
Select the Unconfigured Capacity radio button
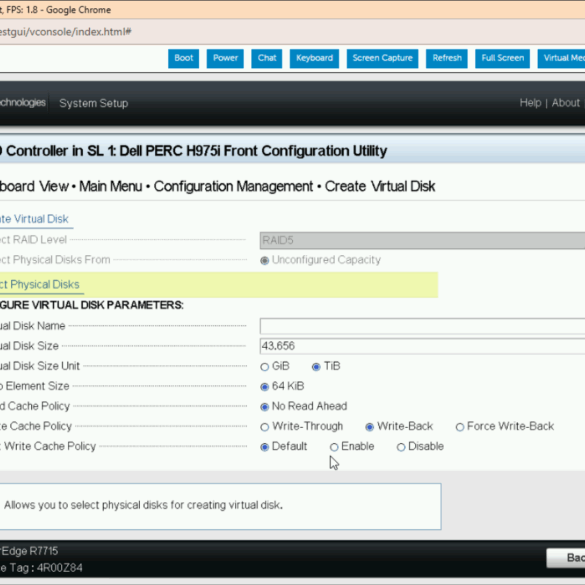click(265, 260)
